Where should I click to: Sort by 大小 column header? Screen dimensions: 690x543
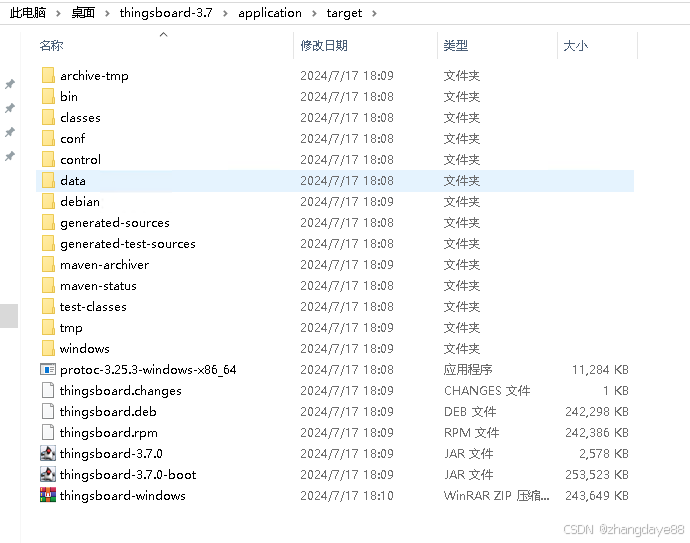[576, 46]
